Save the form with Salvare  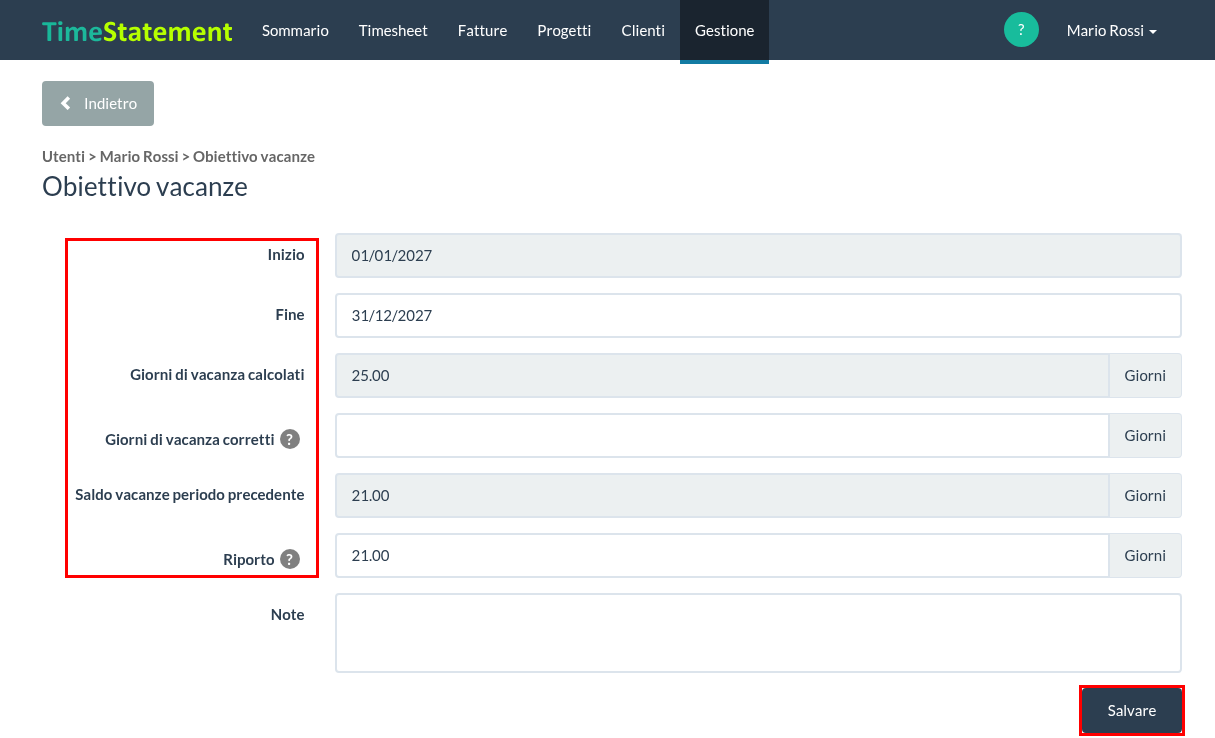tap(1132, 710)
